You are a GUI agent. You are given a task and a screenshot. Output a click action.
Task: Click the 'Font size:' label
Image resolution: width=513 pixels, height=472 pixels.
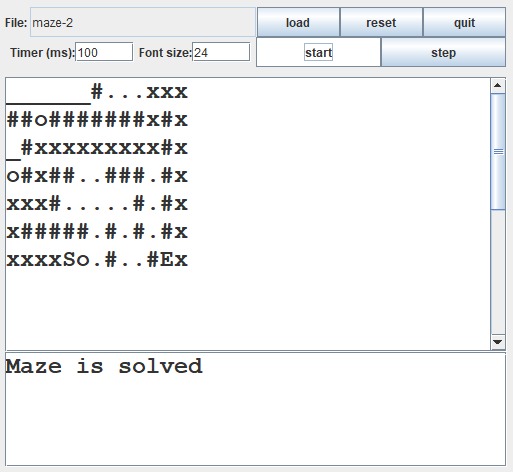point(165,53)
